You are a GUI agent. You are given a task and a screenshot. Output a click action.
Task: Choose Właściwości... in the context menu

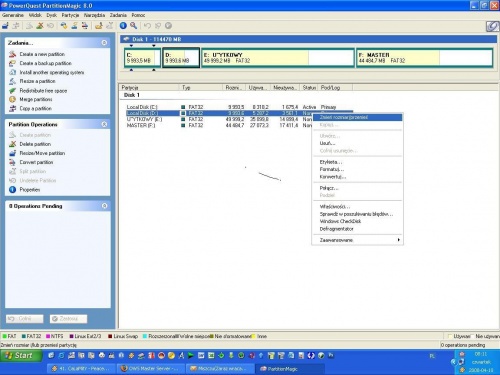(x=357, y=207)
